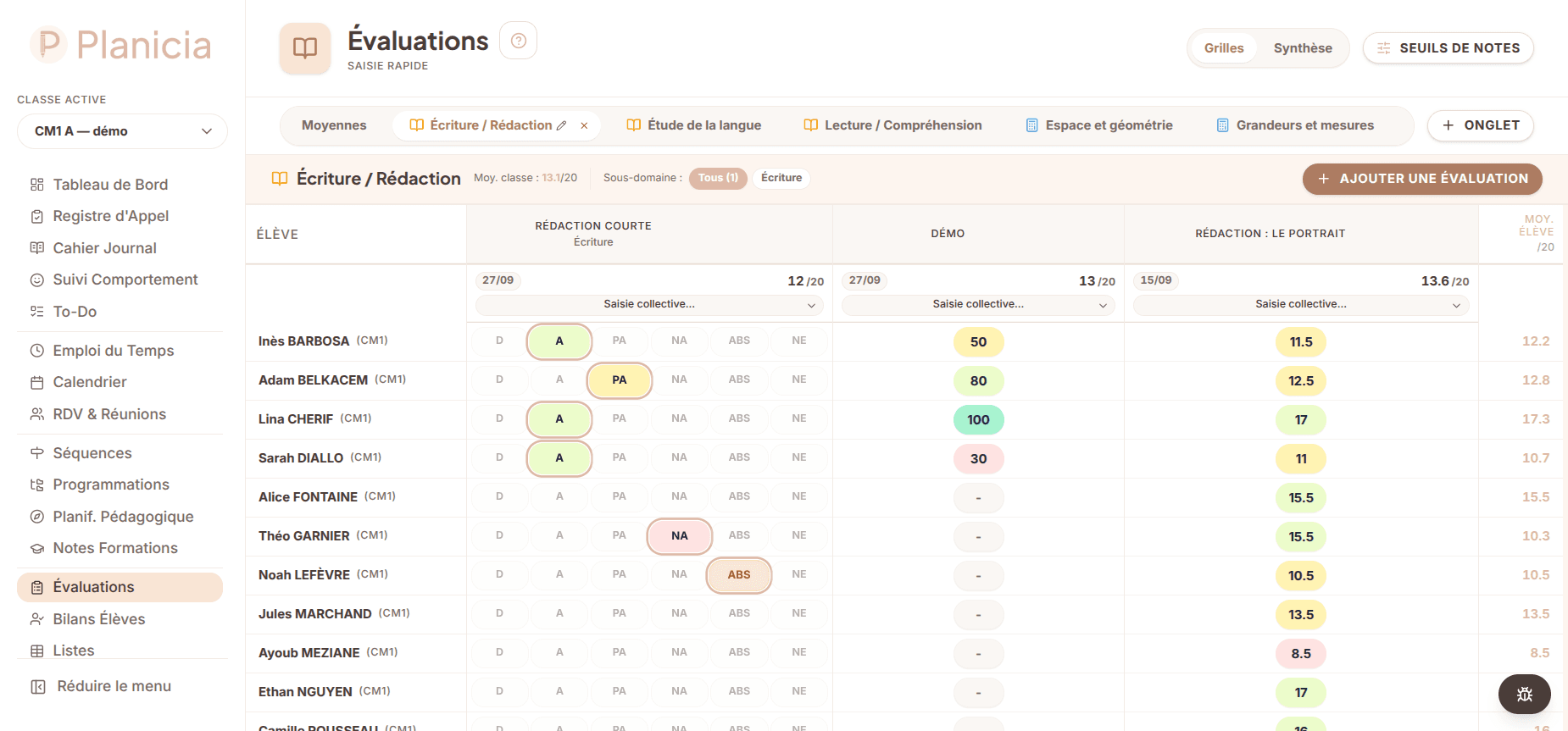Open Tableau de Bord from the sidebar

[120, 185]
